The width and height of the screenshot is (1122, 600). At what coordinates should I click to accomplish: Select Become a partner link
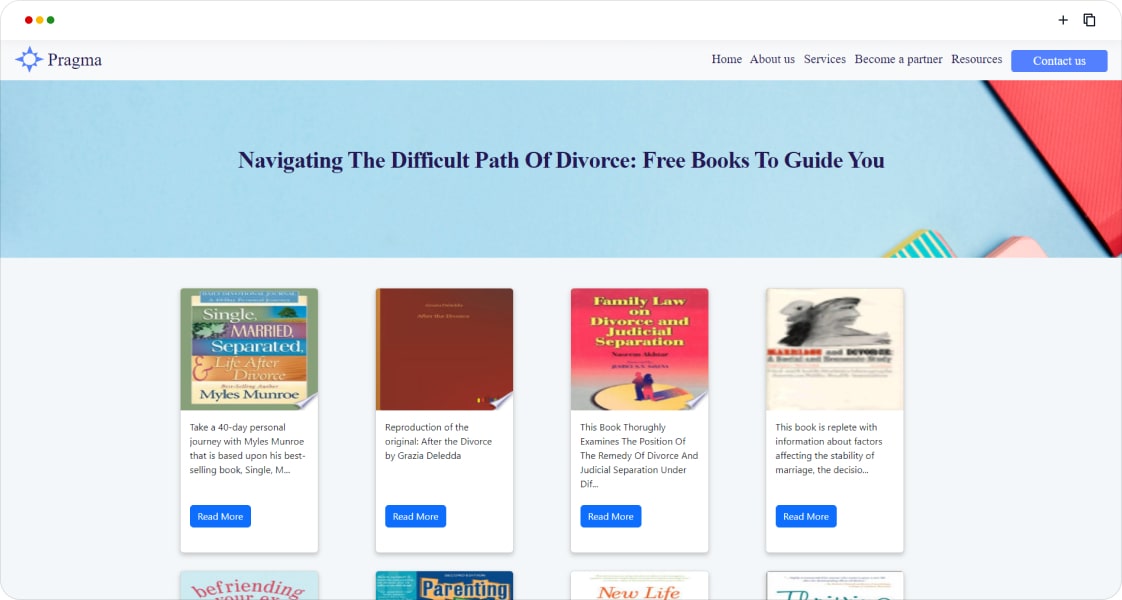[x=898, y=59]
